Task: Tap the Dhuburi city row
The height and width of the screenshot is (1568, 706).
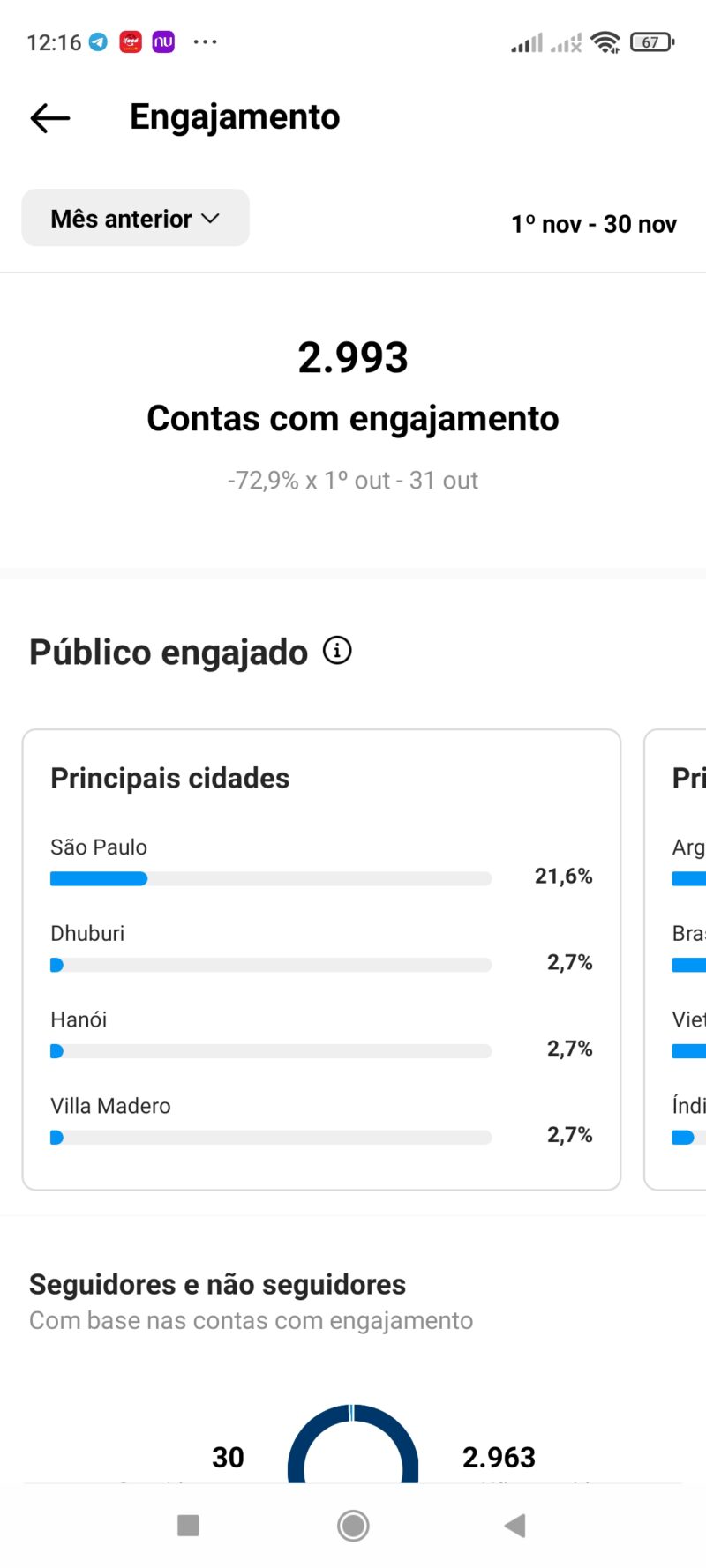Action: click(x=321, y=948)
